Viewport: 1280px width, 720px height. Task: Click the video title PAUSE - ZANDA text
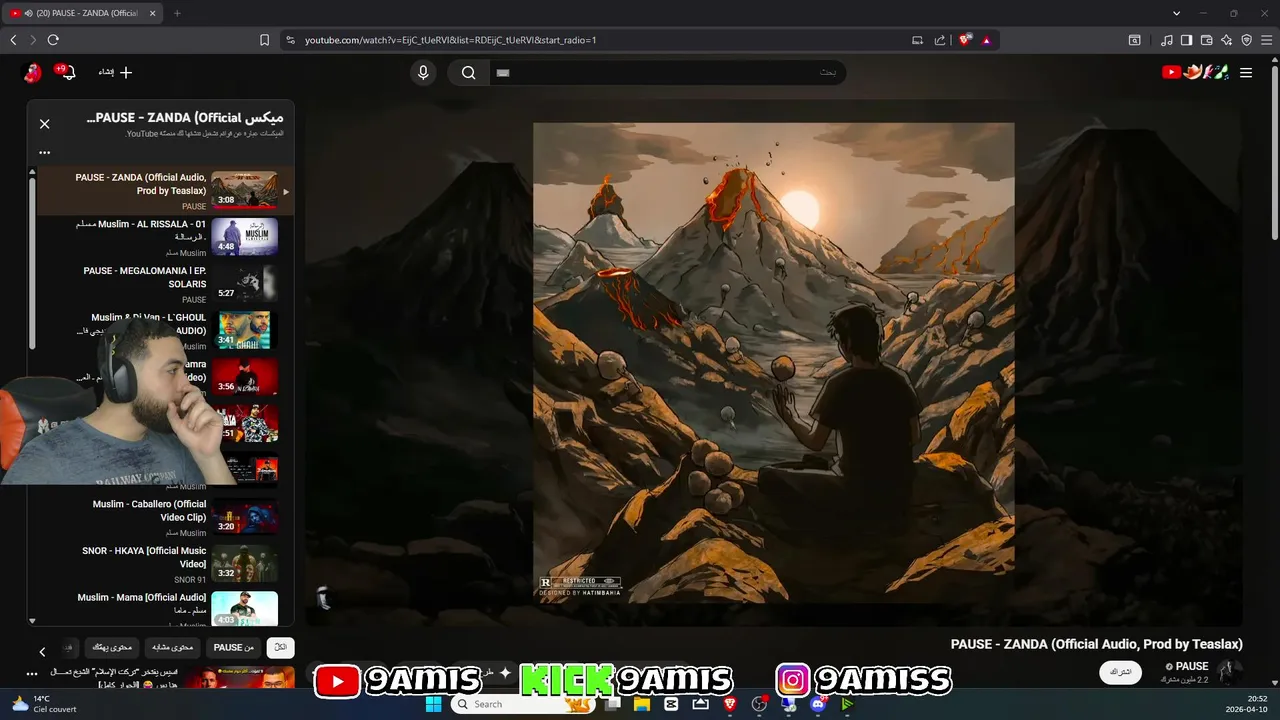tap(1097, 644)
